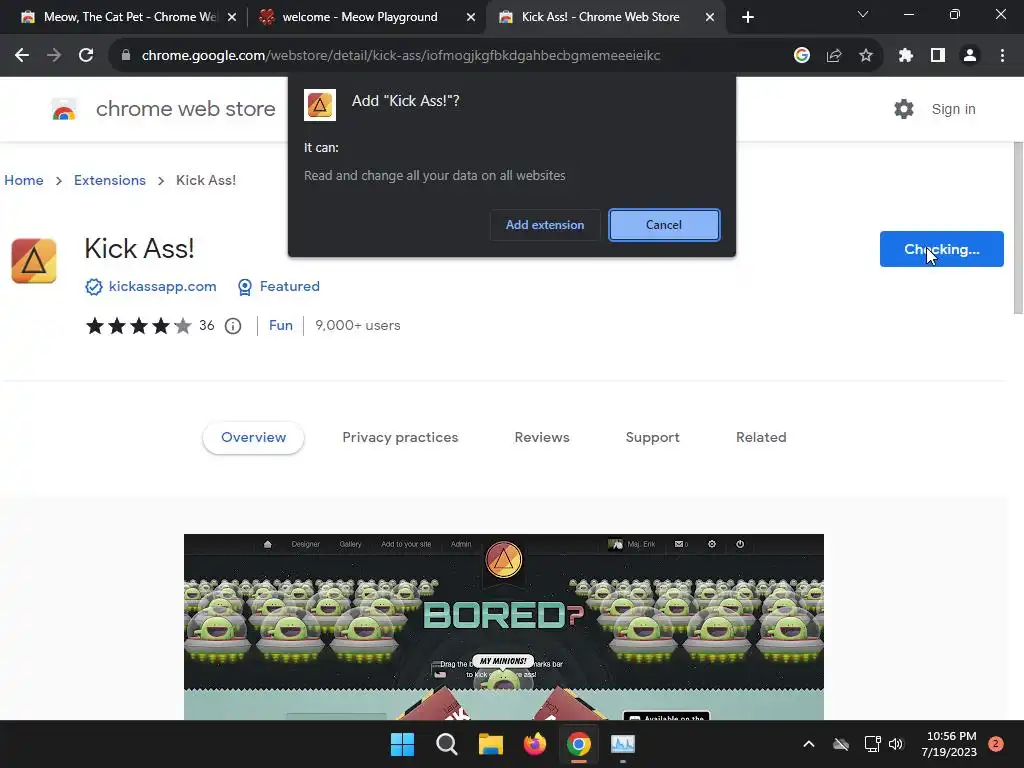Screen dimensions: 1024x768
Task: Open the Reviews tab
Action: pyautogui.click(x=542, y=438)
